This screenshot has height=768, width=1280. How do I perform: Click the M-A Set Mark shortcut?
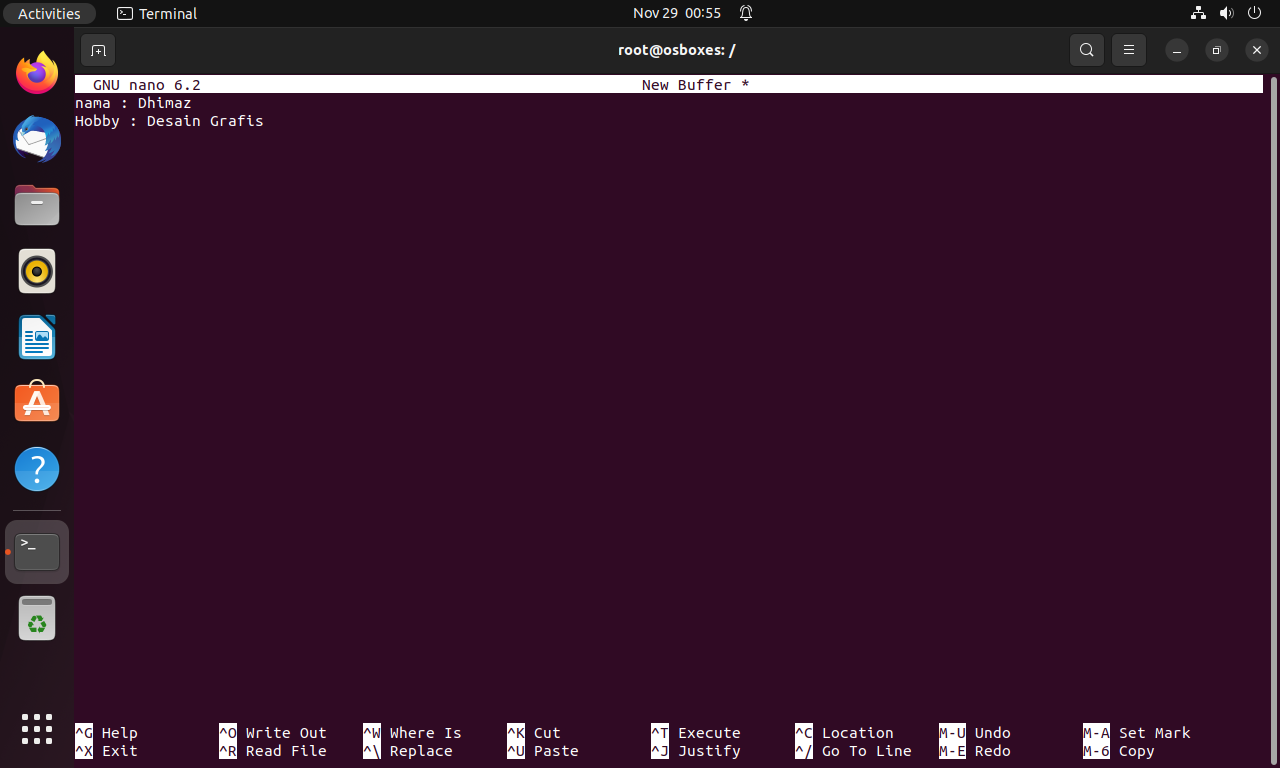point(1137,733)
